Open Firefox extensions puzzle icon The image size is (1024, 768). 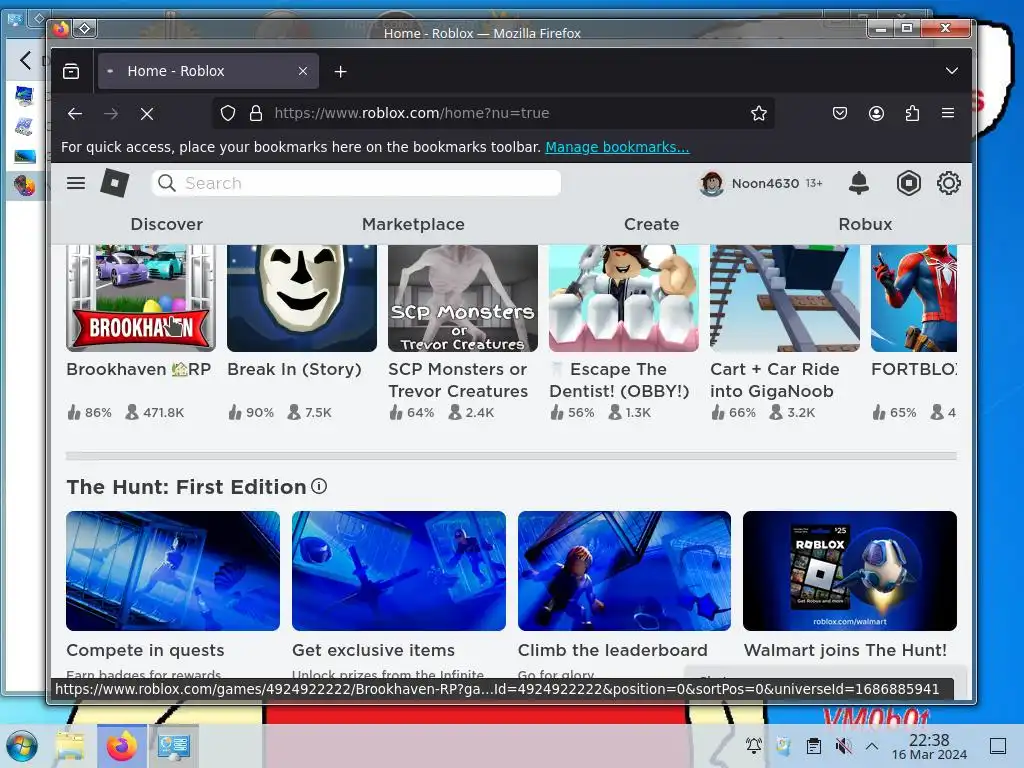coord(912,114)
